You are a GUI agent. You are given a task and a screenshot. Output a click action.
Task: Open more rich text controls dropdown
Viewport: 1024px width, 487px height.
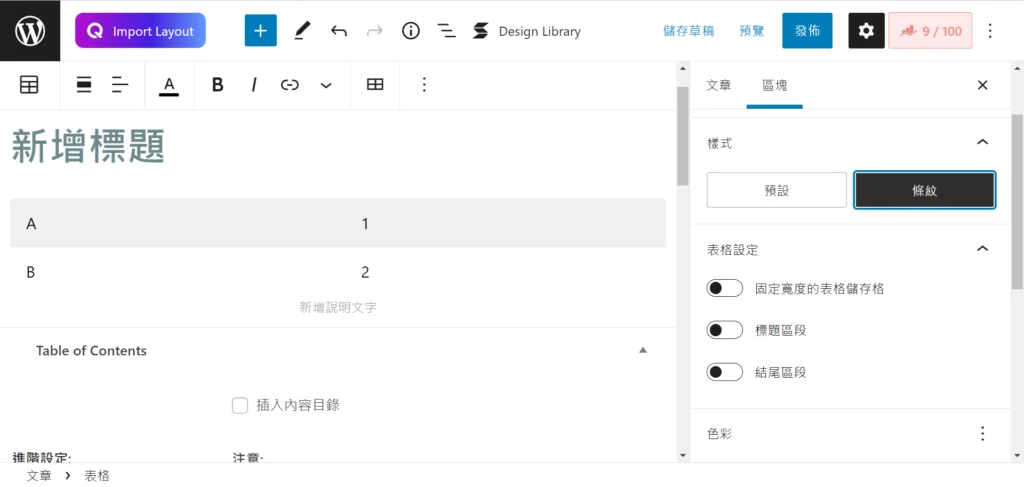point(326,85)
